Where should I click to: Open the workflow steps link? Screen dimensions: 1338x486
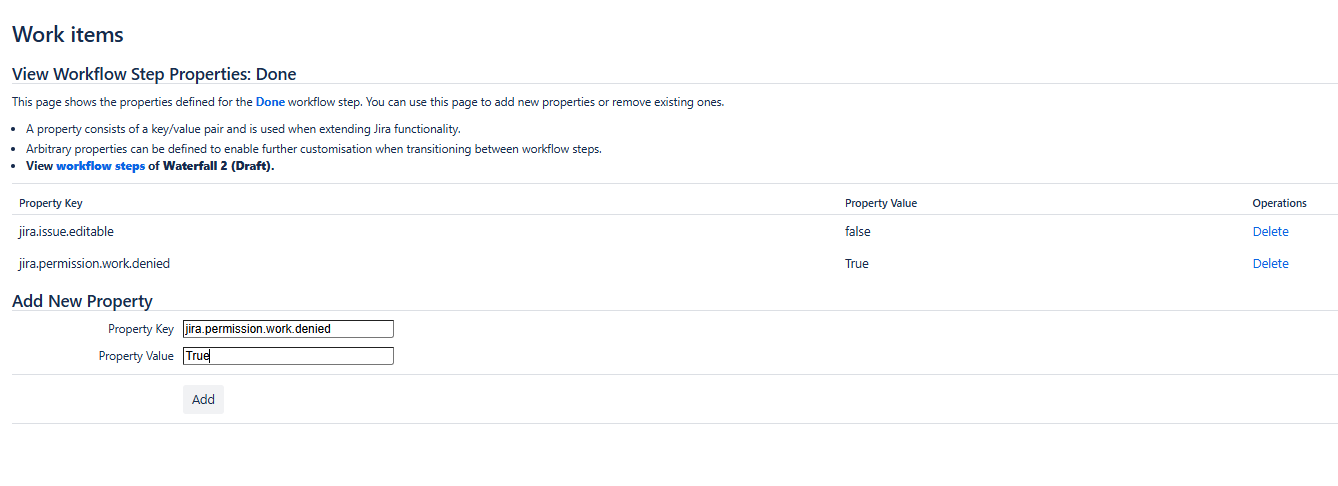100,166
